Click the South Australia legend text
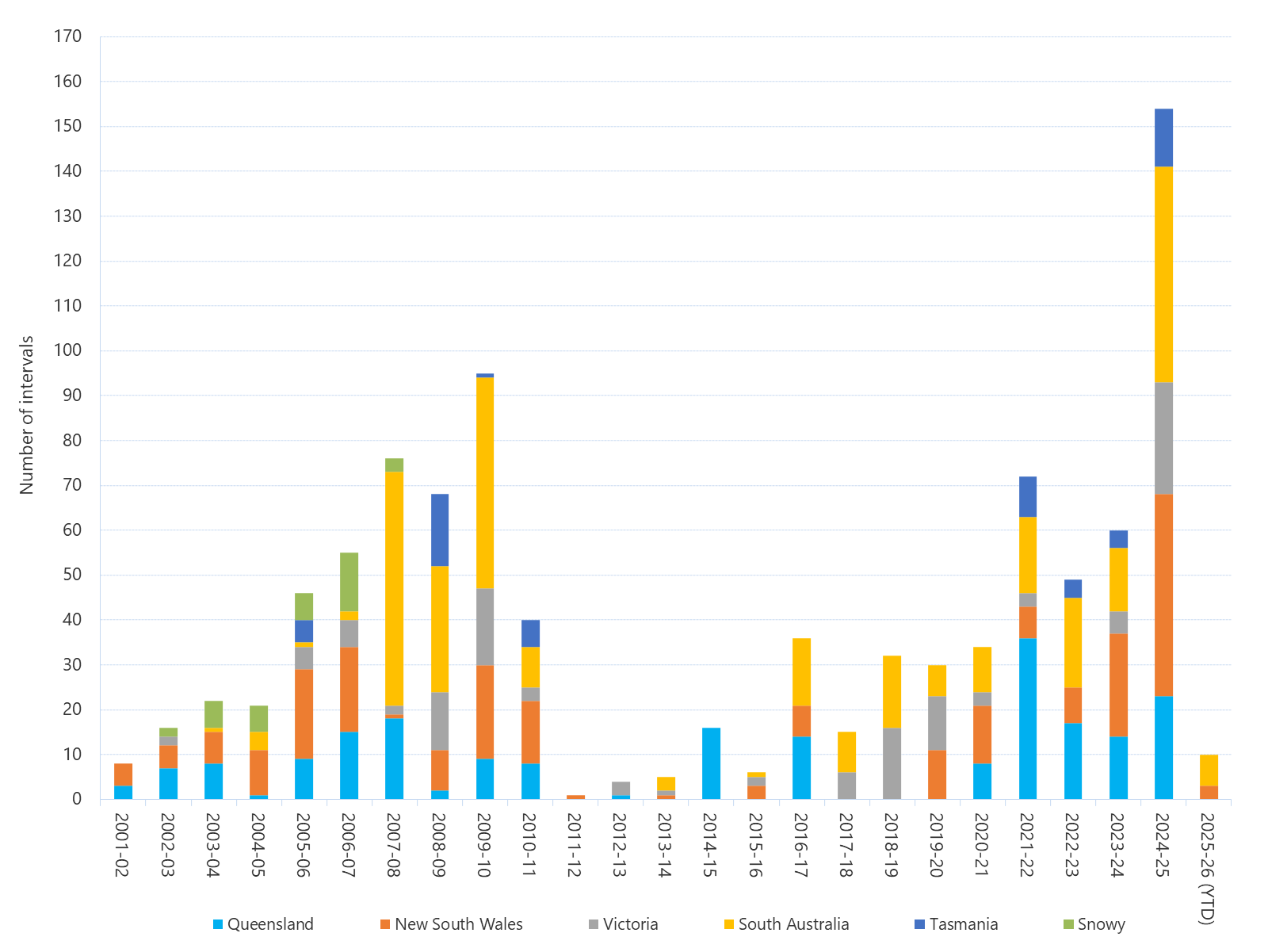1268x952 pixels. pyautogui.click(x=792, y=924)
